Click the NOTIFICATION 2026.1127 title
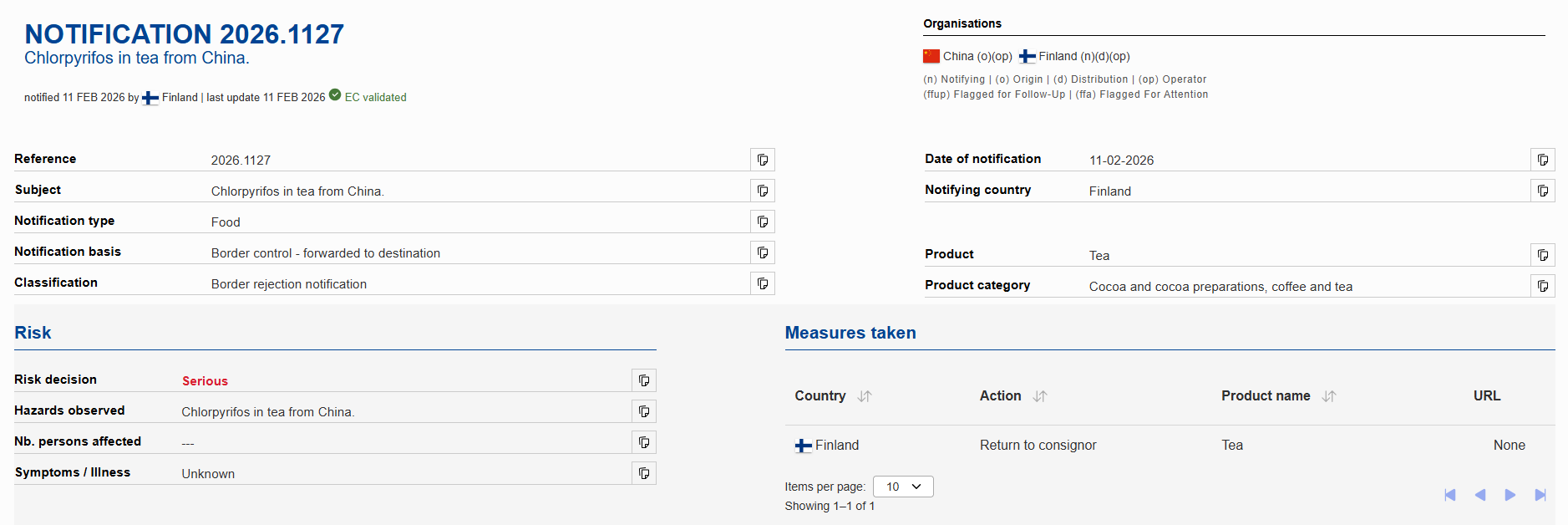The width and height of the screenshot is (1568, 525). pos(184,33)
